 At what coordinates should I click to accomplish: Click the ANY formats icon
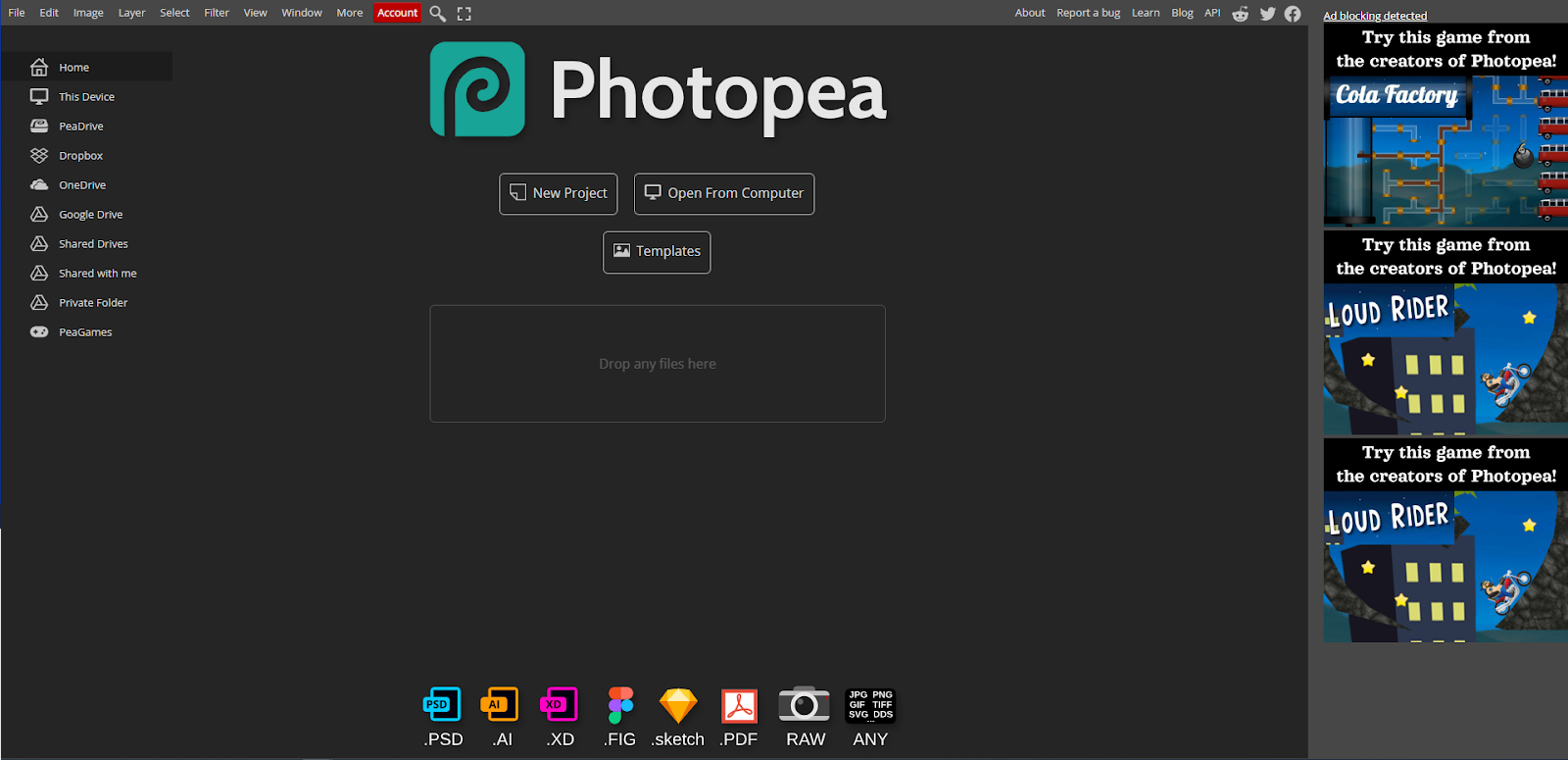pos(870,705)
